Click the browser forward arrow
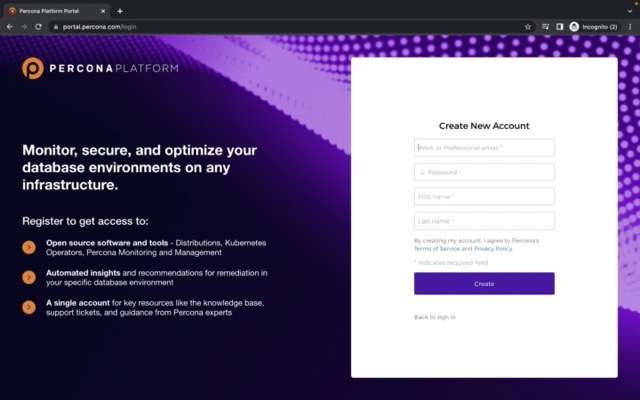This screenshot has width=640, height=400. (24, 27)
